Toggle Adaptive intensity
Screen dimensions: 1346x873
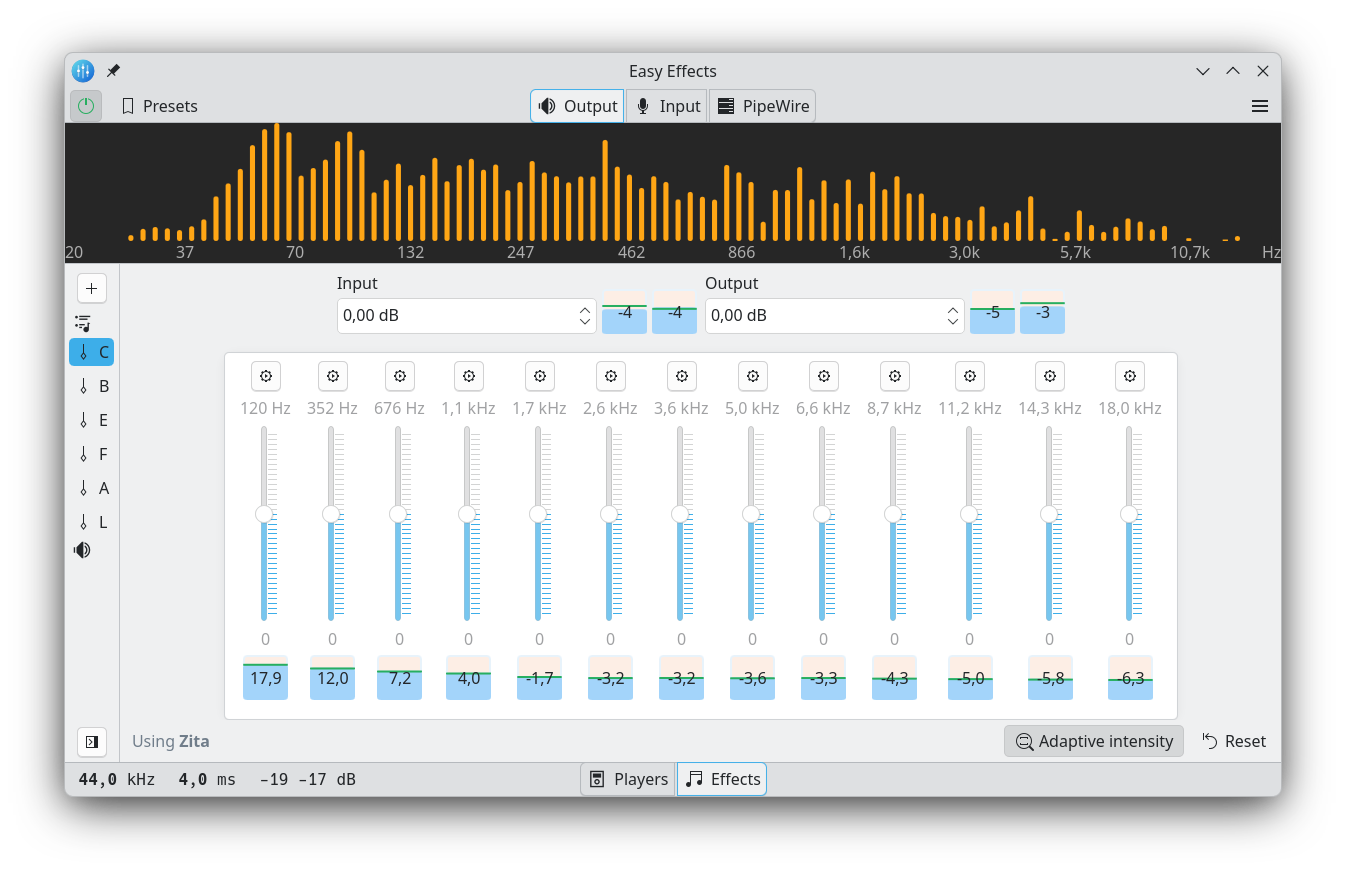(x=1094, y=741)
